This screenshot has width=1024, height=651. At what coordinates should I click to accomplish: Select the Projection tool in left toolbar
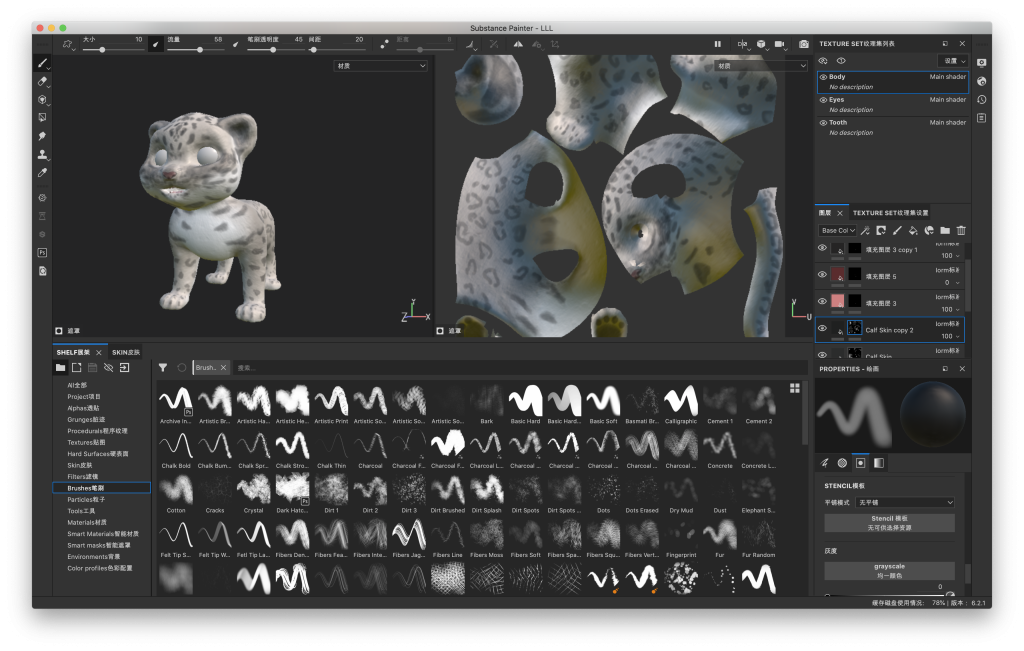(42, 100)
